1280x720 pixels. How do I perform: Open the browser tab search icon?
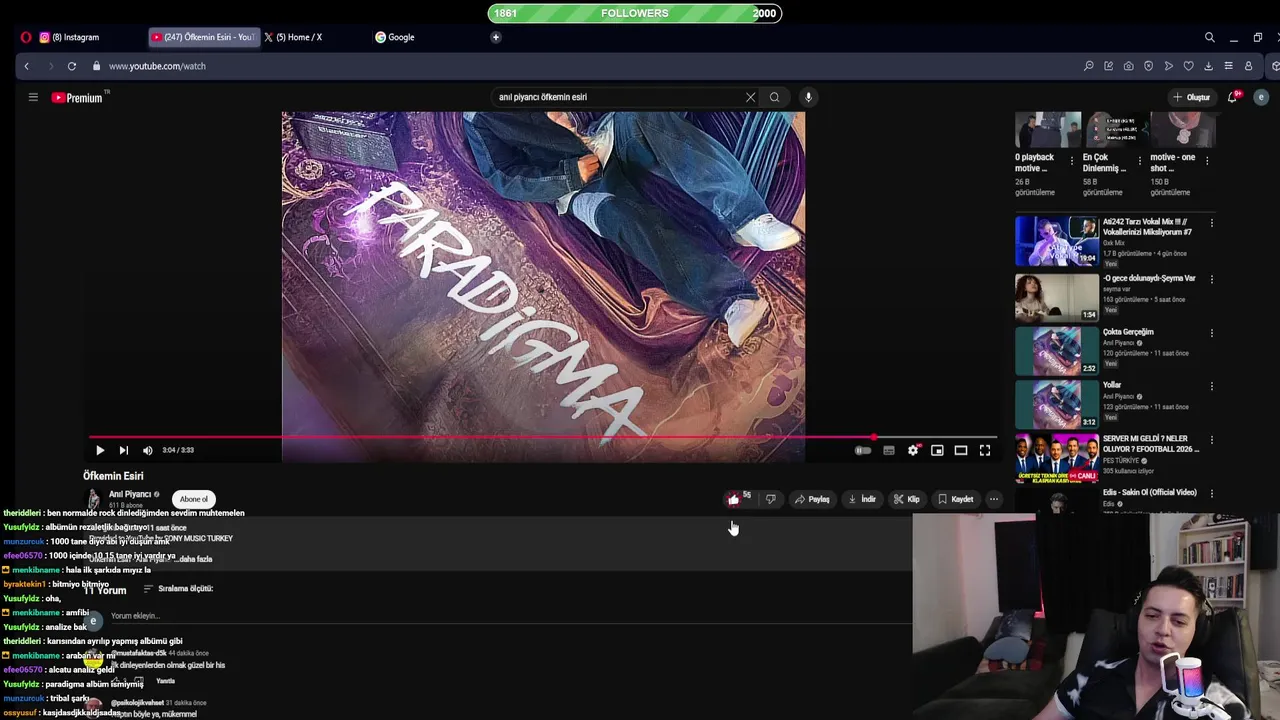(1210, 37)
